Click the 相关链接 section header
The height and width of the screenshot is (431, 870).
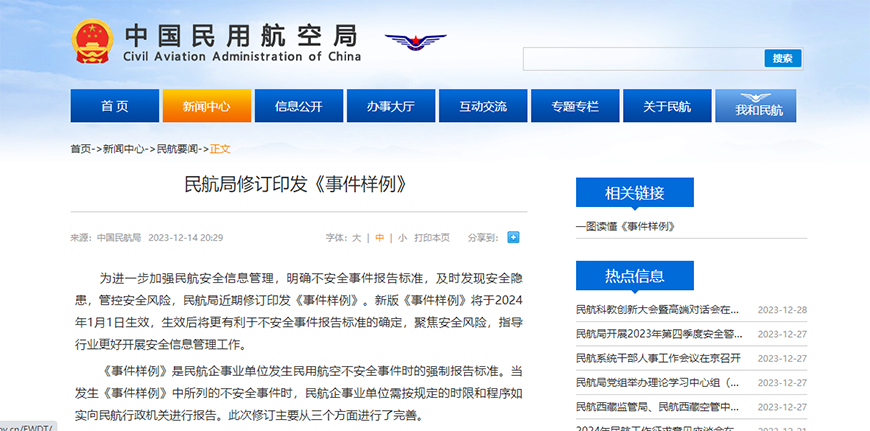pyautogui.click(x=635, y=192)
